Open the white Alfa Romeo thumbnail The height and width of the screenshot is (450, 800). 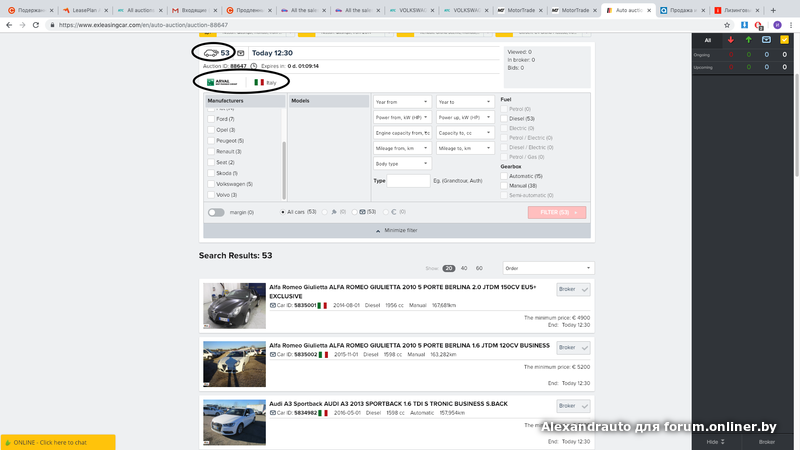pos(234,364)
